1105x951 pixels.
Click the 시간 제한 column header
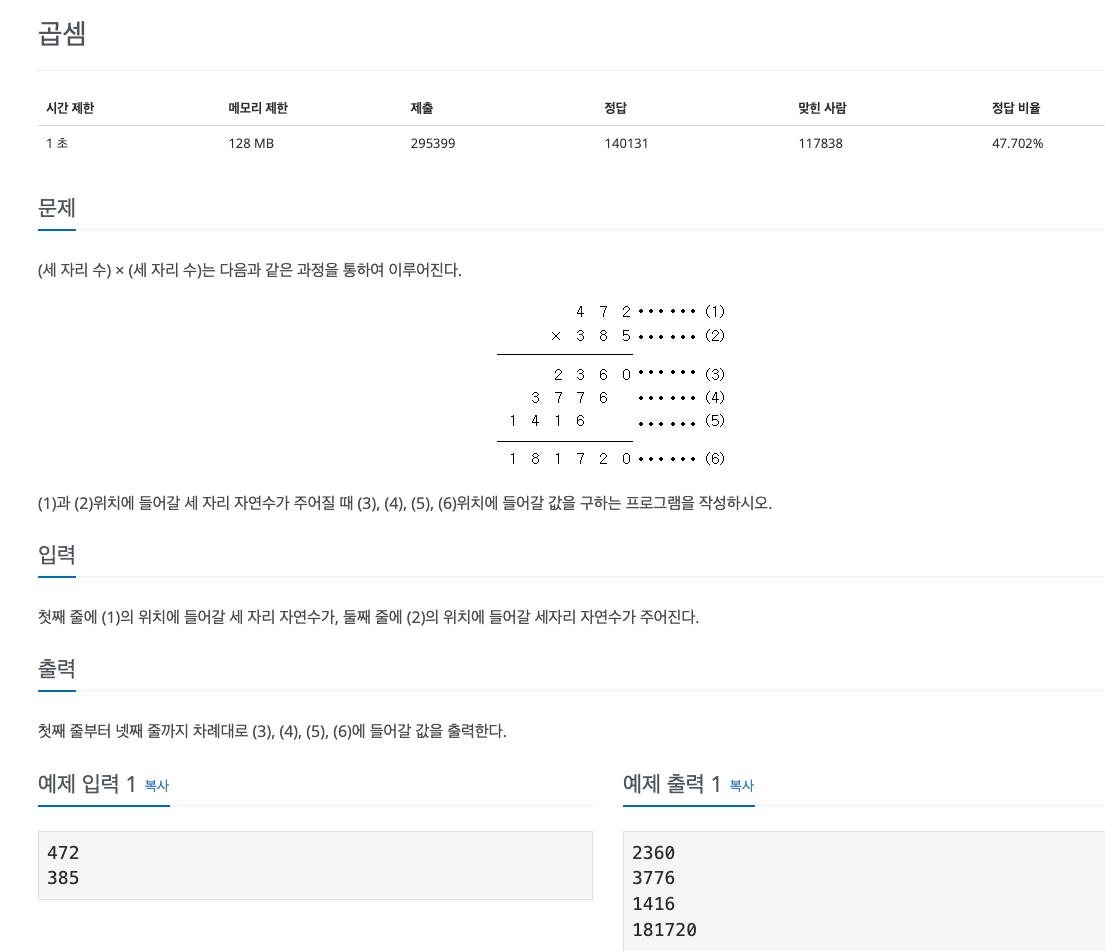[x=70, y=108]
